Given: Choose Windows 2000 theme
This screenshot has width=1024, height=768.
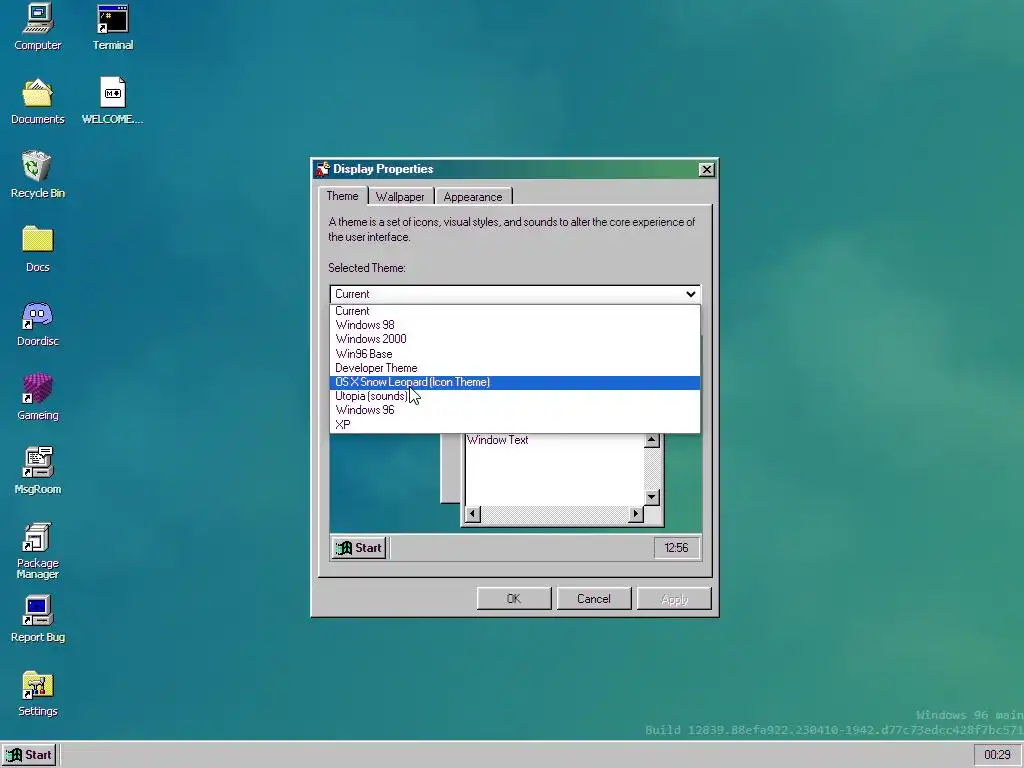Looking at the screenshot, I should (515, 339).
